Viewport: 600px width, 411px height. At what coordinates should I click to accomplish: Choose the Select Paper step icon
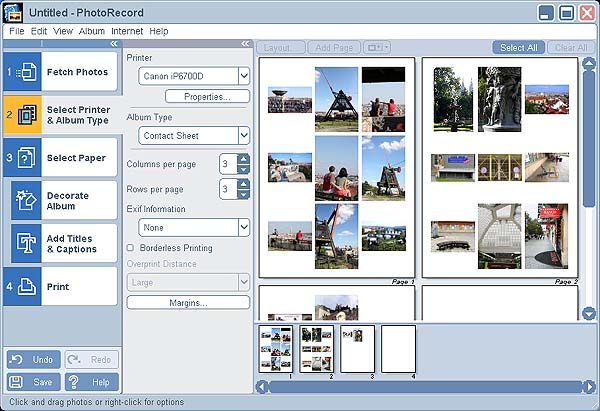27,158
